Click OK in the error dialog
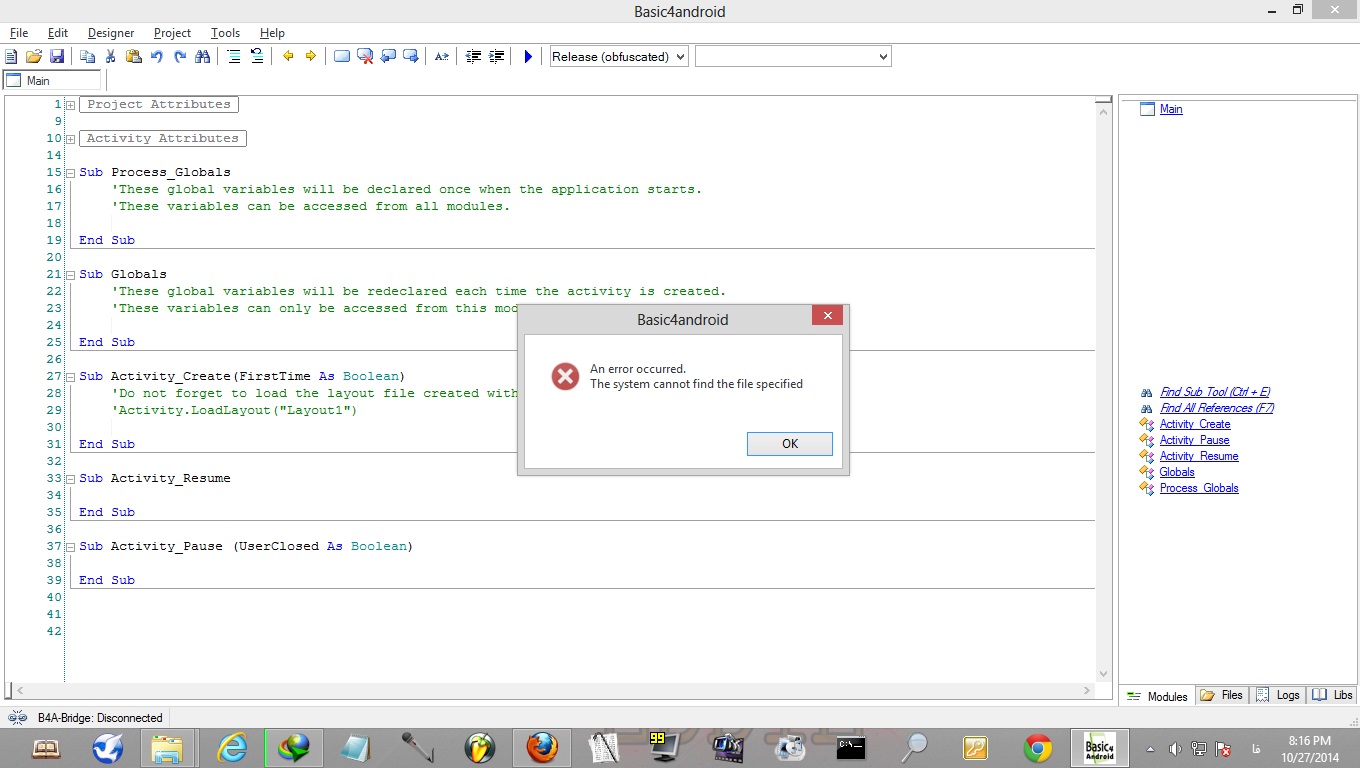Image resolution: width=1360 pixels, height=768 pixels. coord(789,443)
